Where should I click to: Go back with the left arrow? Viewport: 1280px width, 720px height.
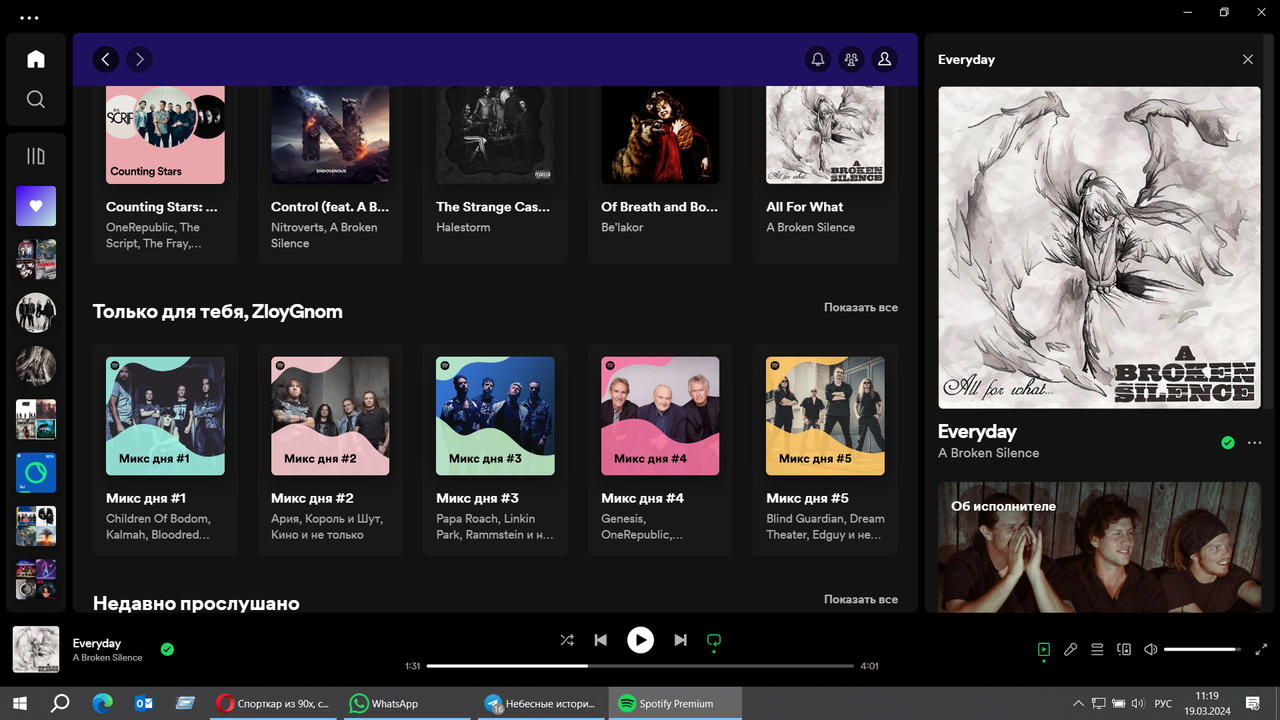[106, 60]
